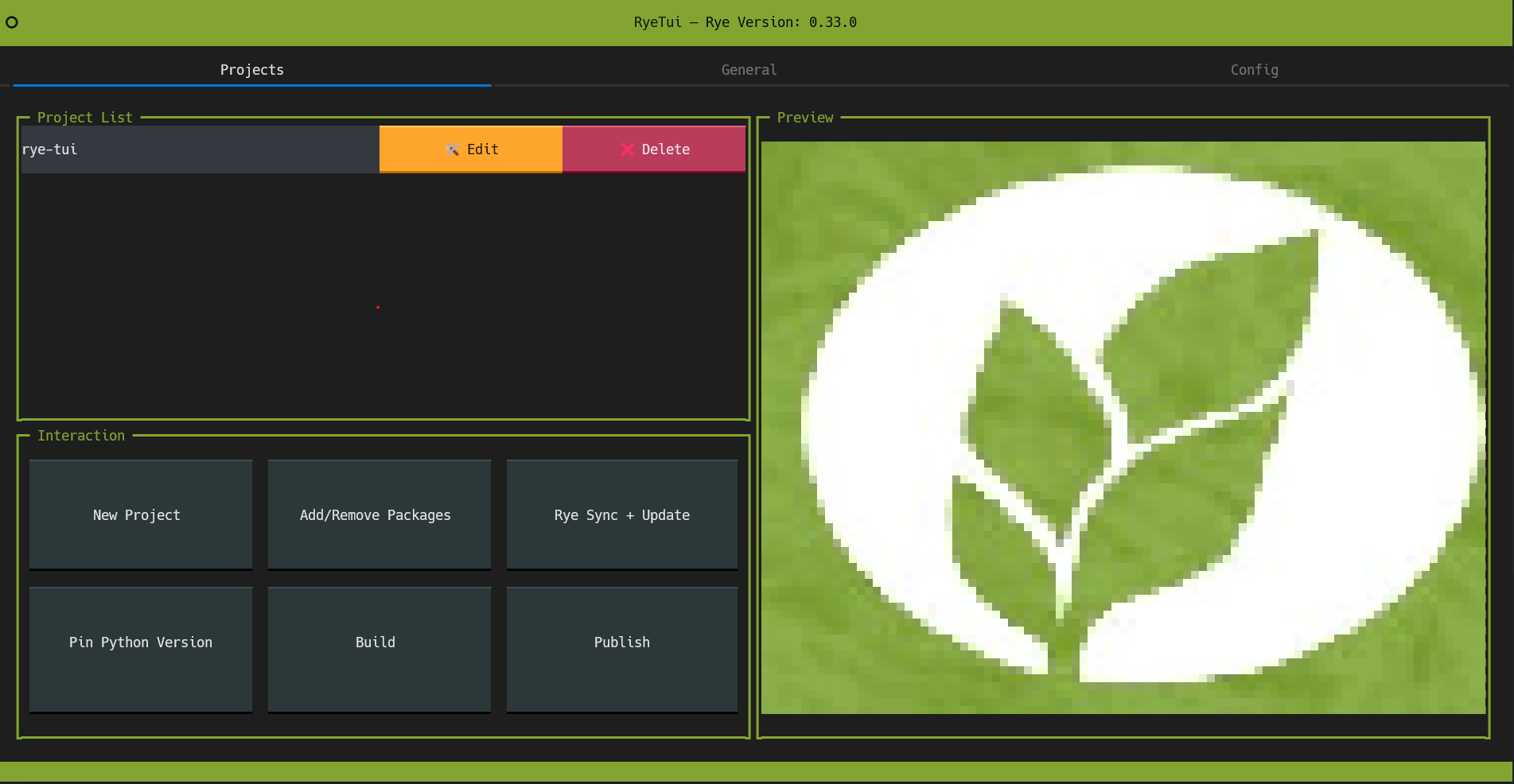Select the Projects tab
Image resolution: width=1514 pixels, height=784 pixels.
[252, 70]
